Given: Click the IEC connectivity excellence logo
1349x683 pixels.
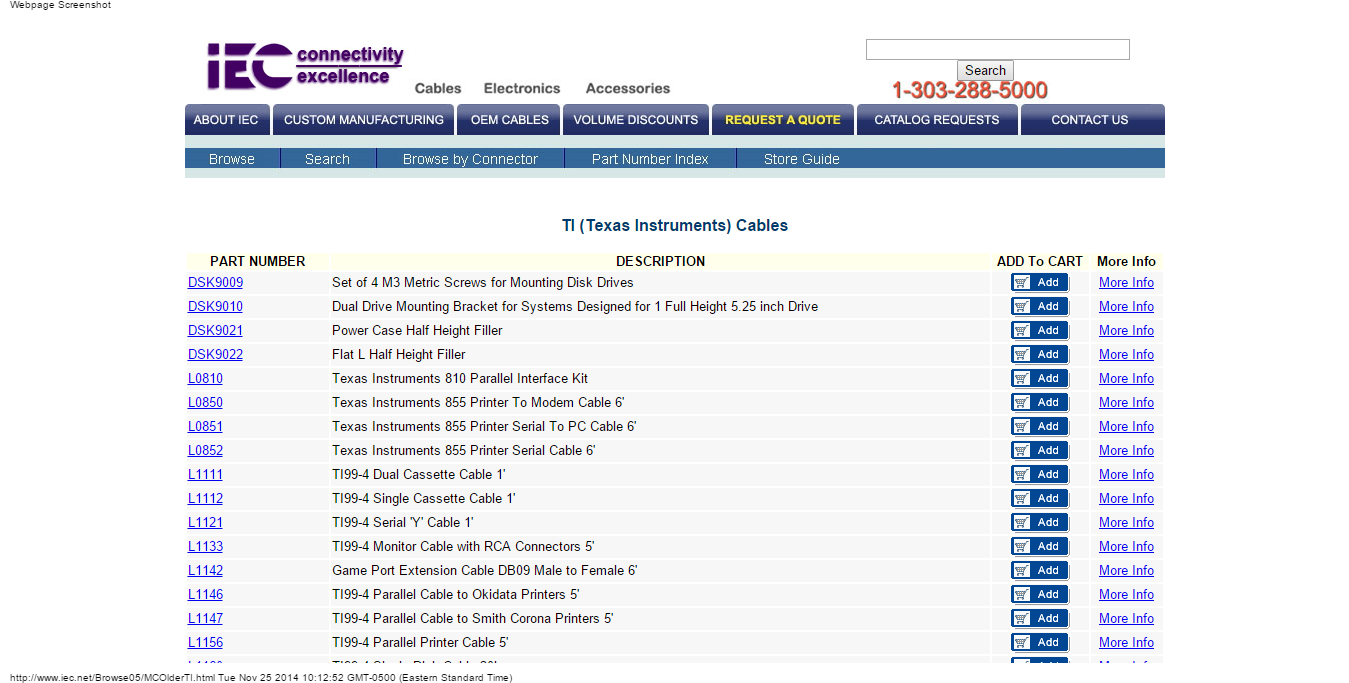Looking at the screenshot, I should [305, 66].
